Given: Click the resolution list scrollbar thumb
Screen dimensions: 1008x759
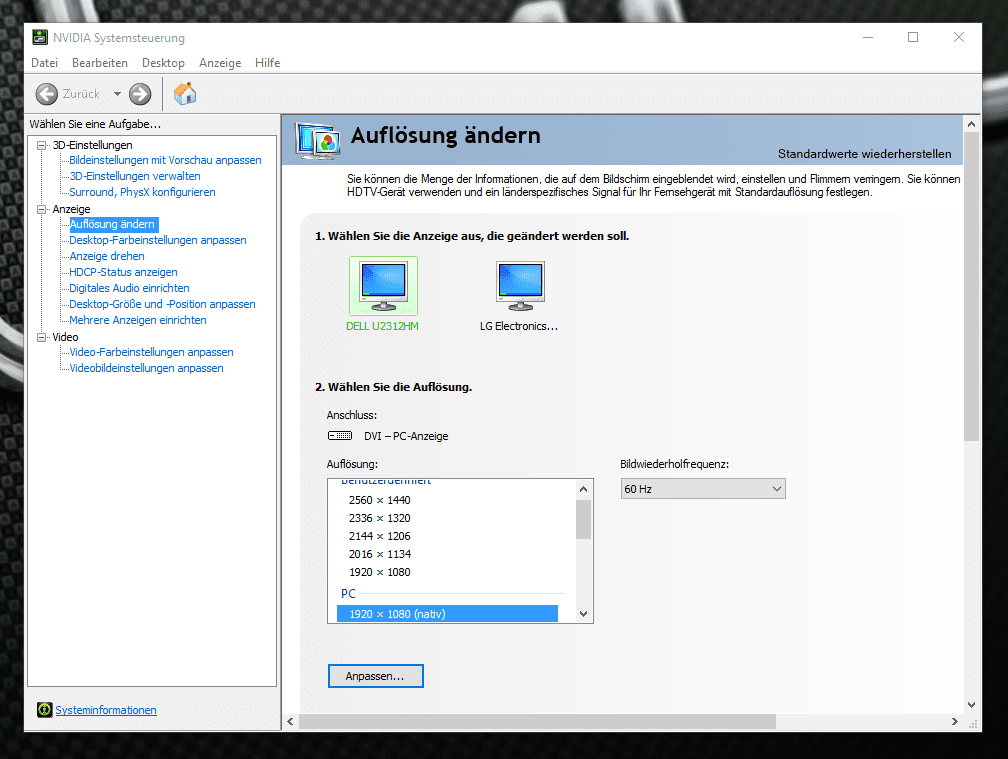Looking at the screenshot, I should coord(583,519).
